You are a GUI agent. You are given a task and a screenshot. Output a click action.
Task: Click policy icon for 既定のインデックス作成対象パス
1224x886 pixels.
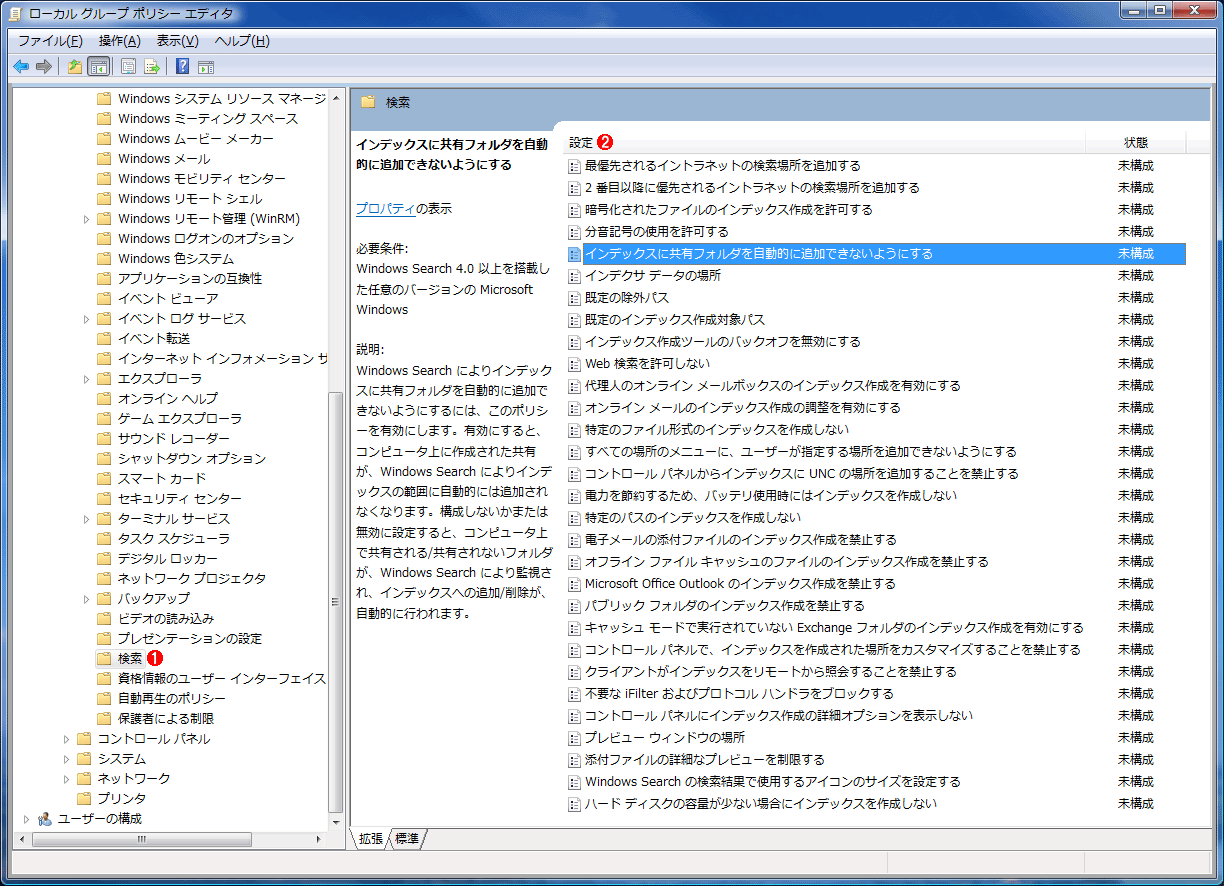point(574,320)
